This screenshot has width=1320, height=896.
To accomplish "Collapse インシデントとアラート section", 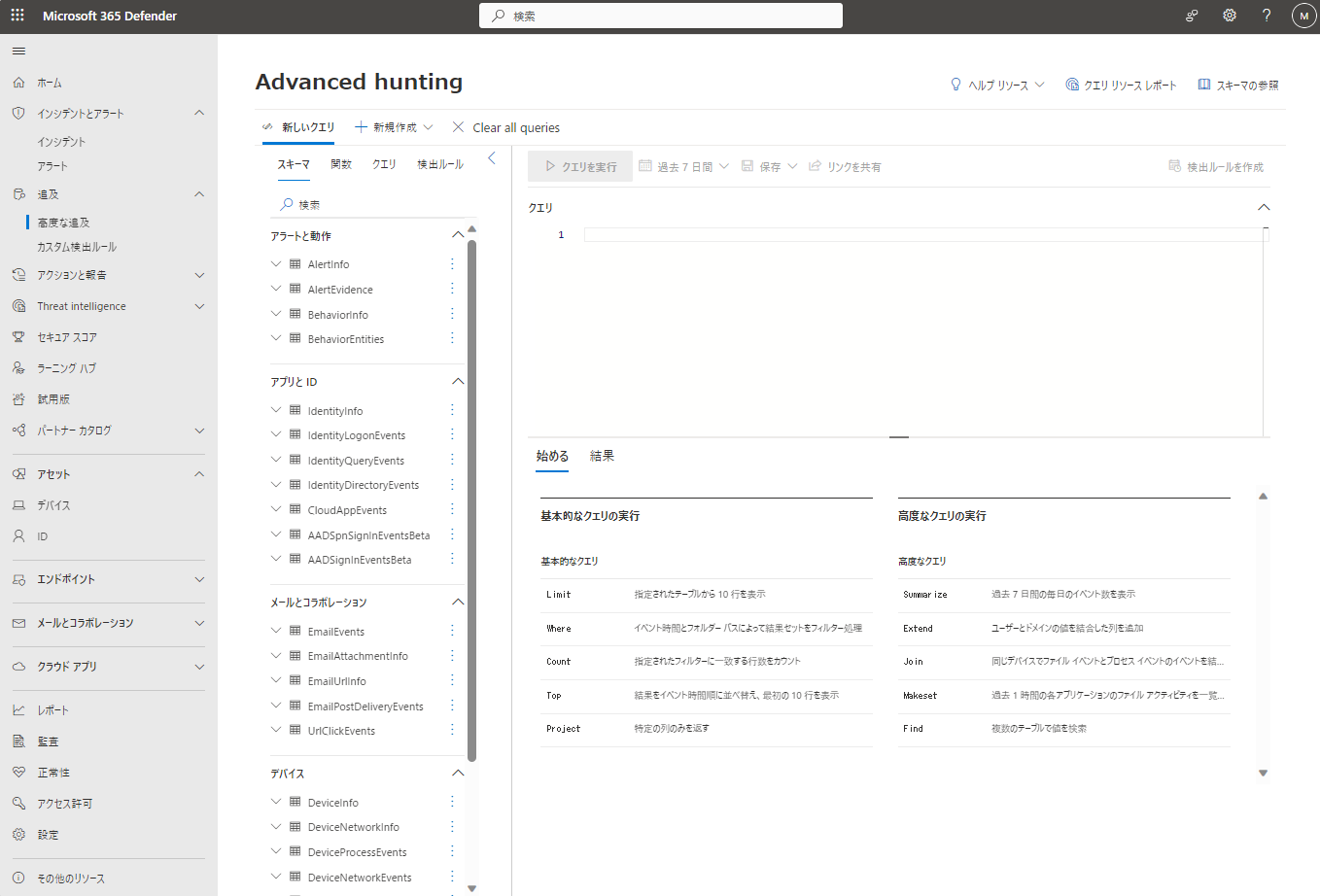I will (x=199, y=113).
